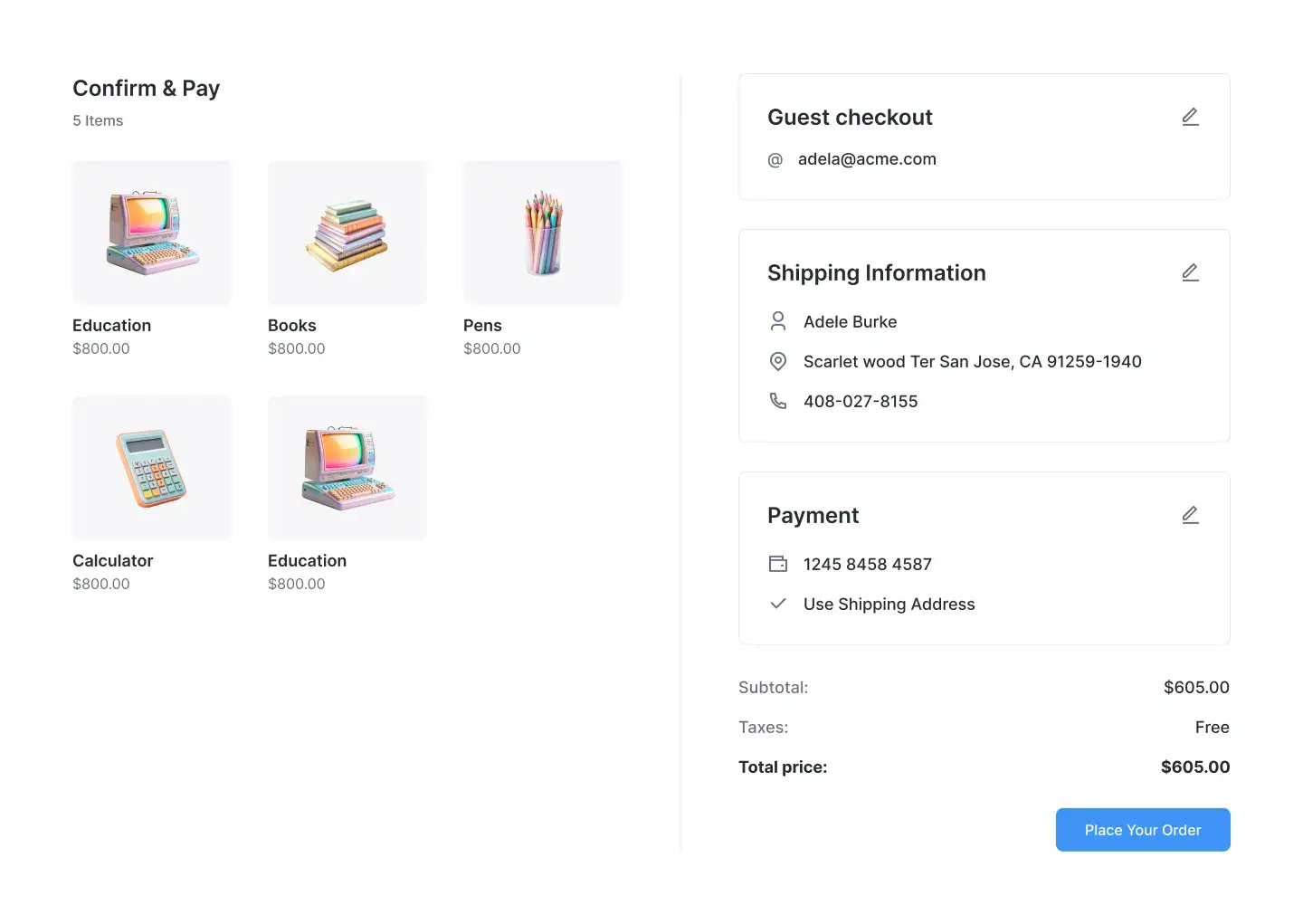
Task: Click the location pin icon
Action: 777,361
